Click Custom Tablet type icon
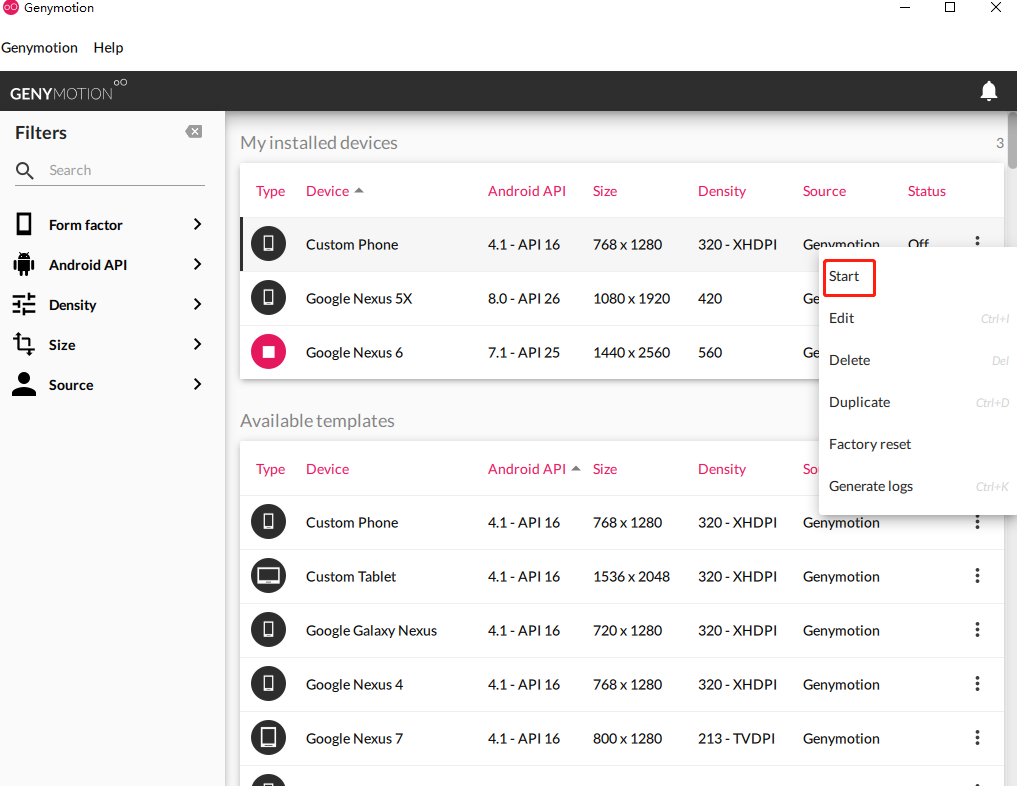The height and width of the screenshot is (786, 1017). click(269, 575)
